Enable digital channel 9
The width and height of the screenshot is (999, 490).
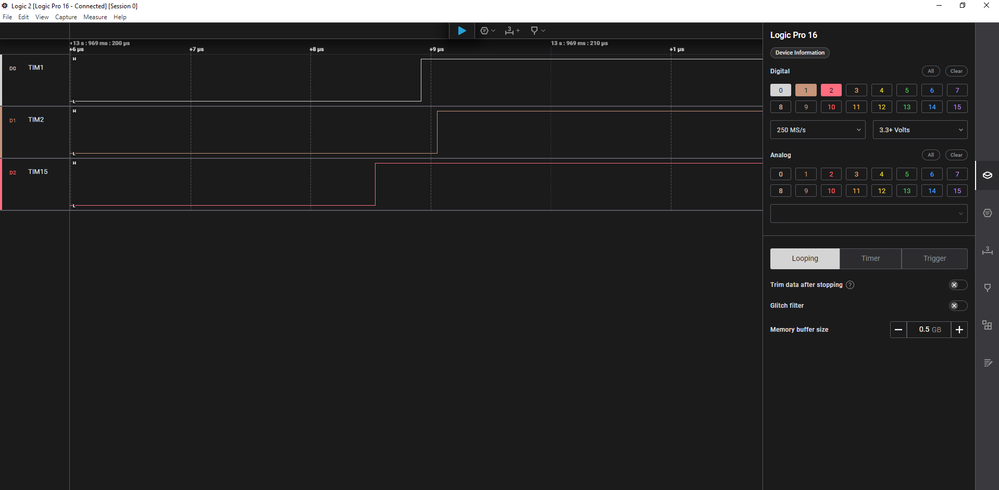(x=806, y=107)
